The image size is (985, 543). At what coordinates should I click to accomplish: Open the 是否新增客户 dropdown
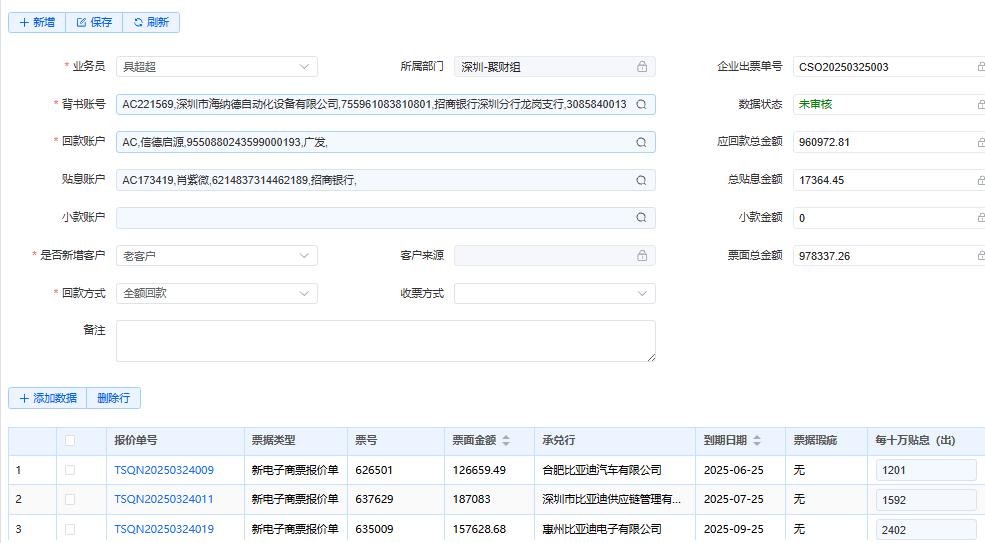tap(217, 256)
